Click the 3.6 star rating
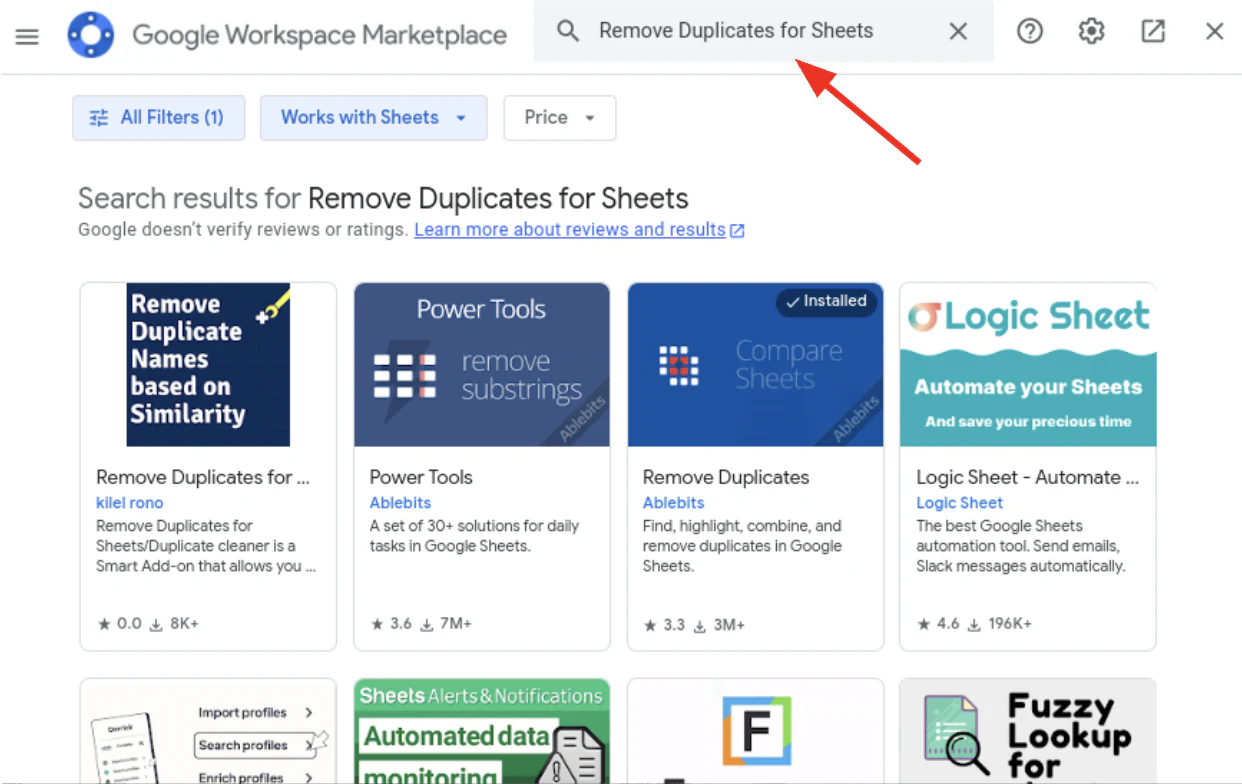 coord(391,624)
